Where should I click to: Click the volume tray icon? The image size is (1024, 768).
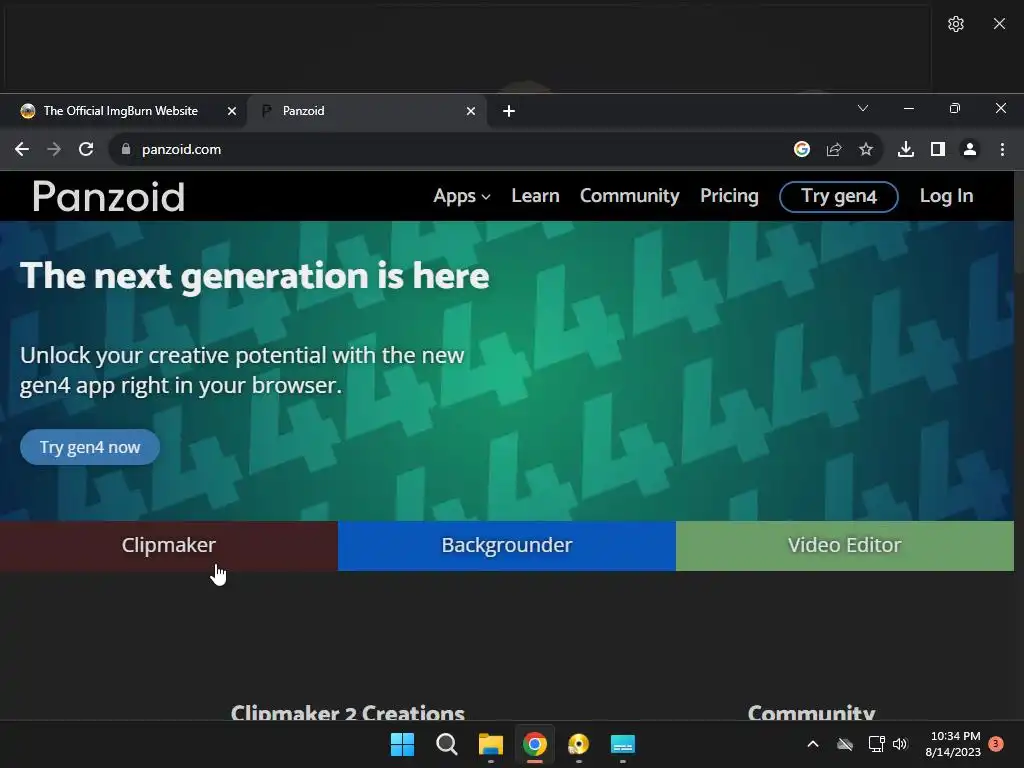point(900,744)
